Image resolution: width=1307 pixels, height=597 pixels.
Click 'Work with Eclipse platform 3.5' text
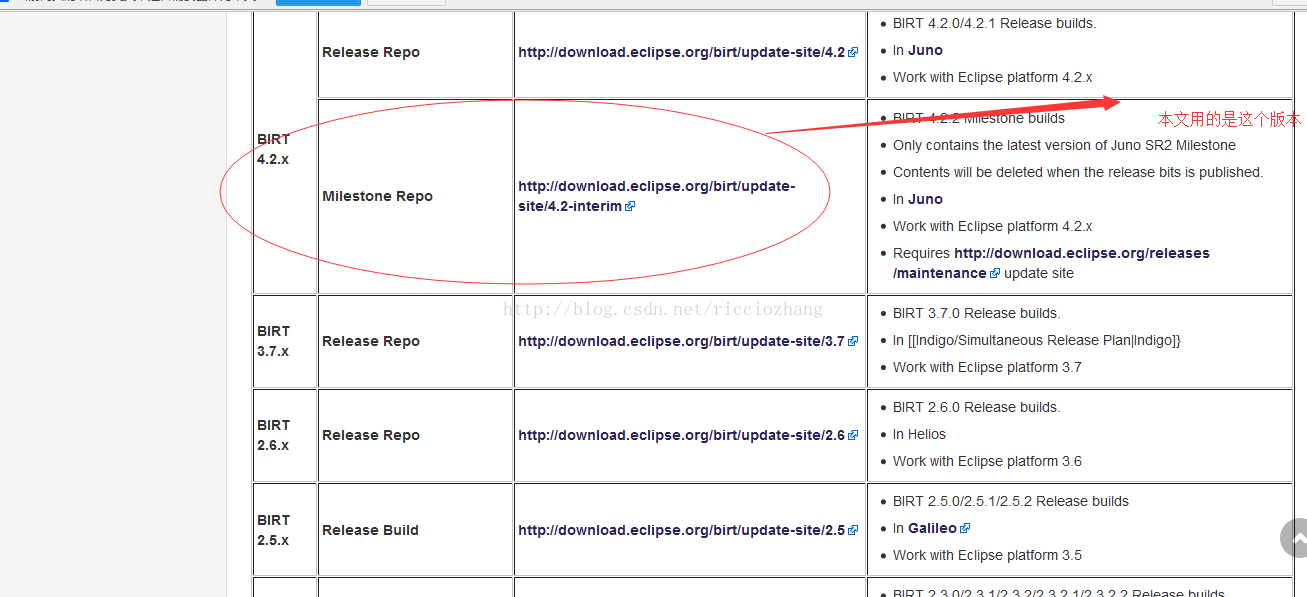pos(987,555)
